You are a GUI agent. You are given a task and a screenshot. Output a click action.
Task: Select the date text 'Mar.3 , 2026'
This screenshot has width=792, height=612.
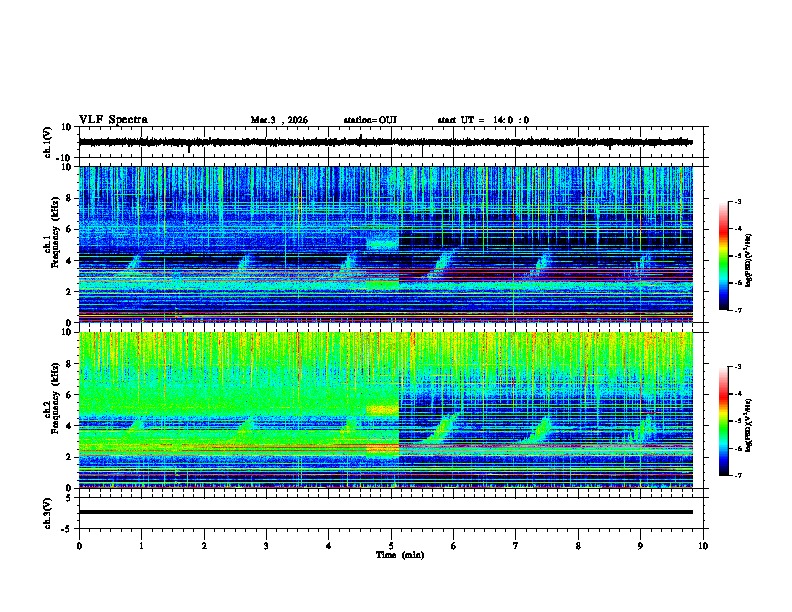coord(279,120)
